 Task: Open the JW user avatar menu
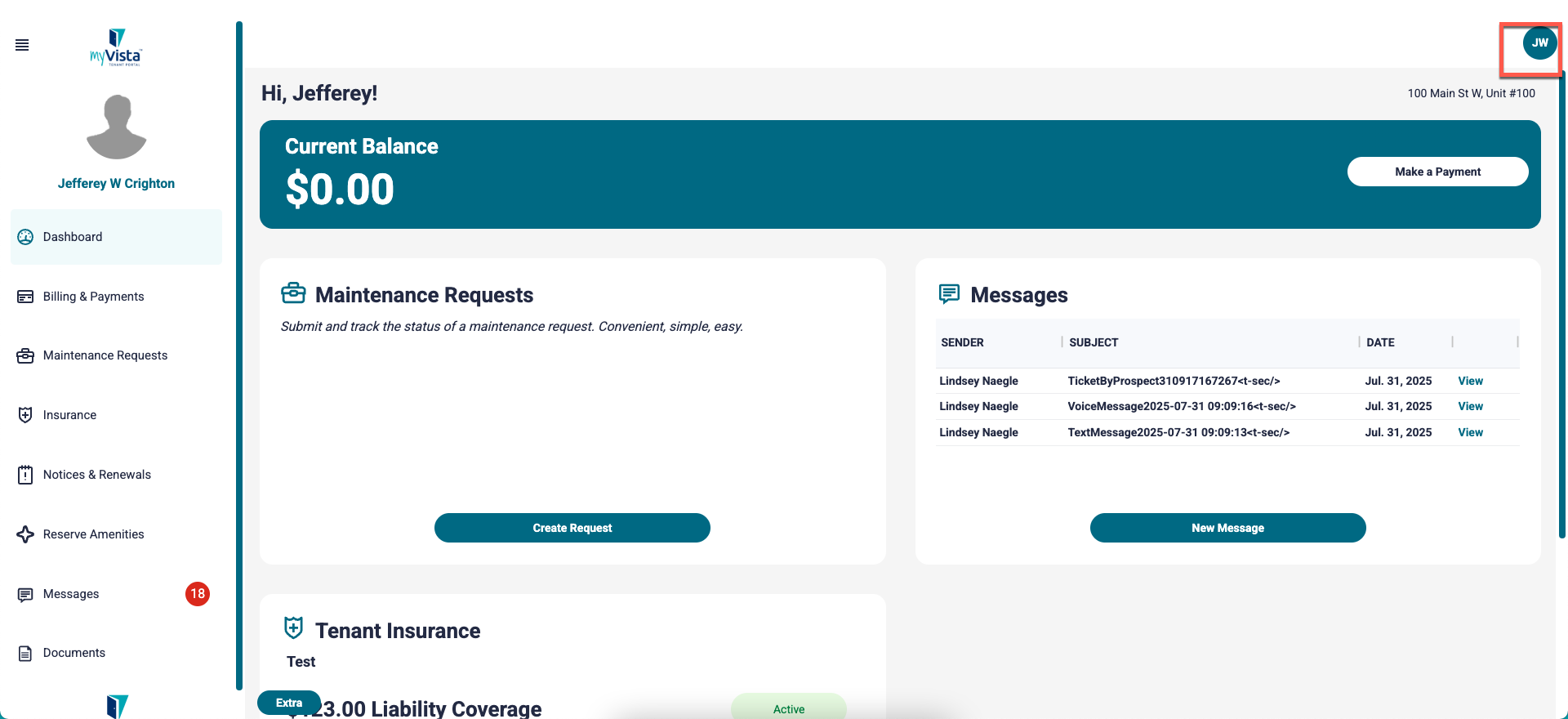[x=1539, y=43]
